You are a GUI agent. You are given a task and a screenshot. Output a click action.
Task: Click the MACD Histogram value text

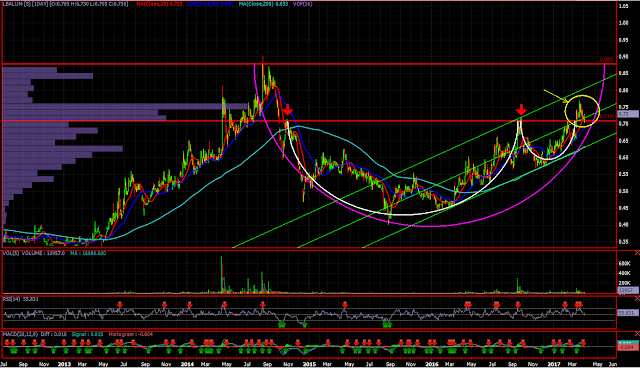tap(131, 334)
